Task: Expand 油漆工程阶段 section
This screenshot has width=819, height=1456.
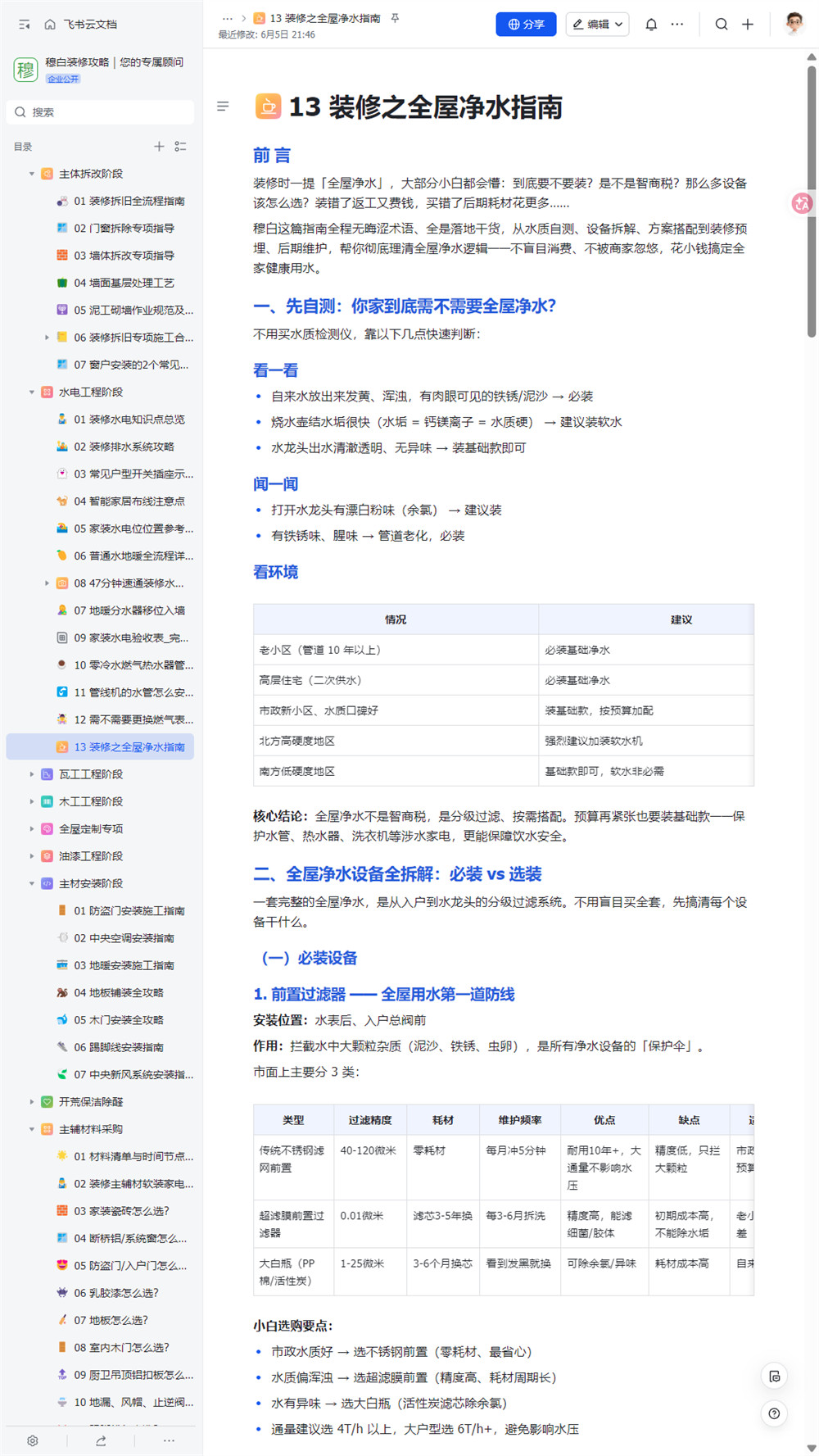Action: click(x=32, y=856)
